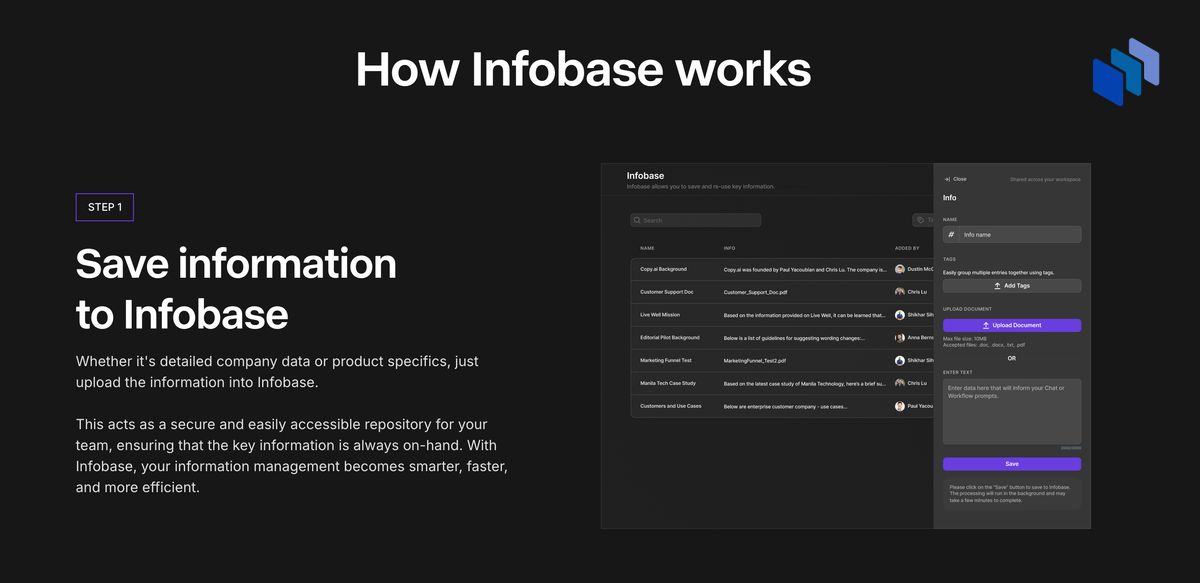
Task: Click the Customer_Support_Doc.pdf file name
Action: coord(755,292)
